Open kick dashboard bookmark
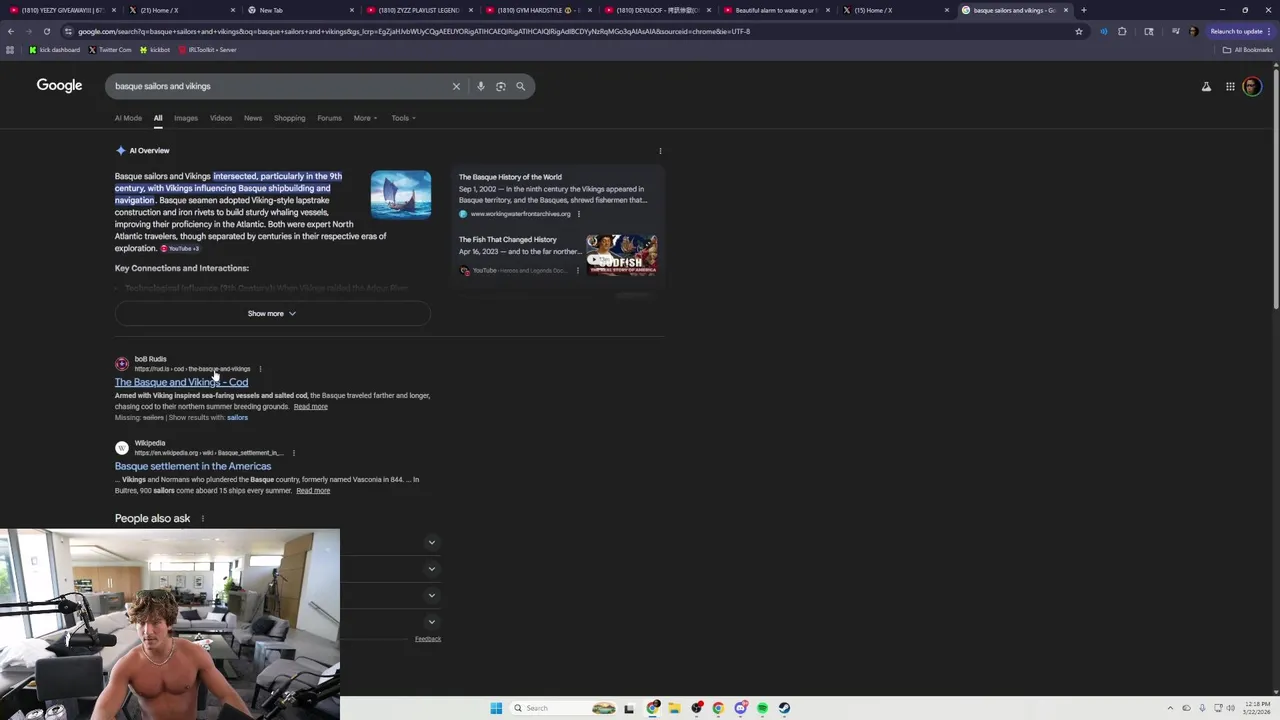 [55, 50]
